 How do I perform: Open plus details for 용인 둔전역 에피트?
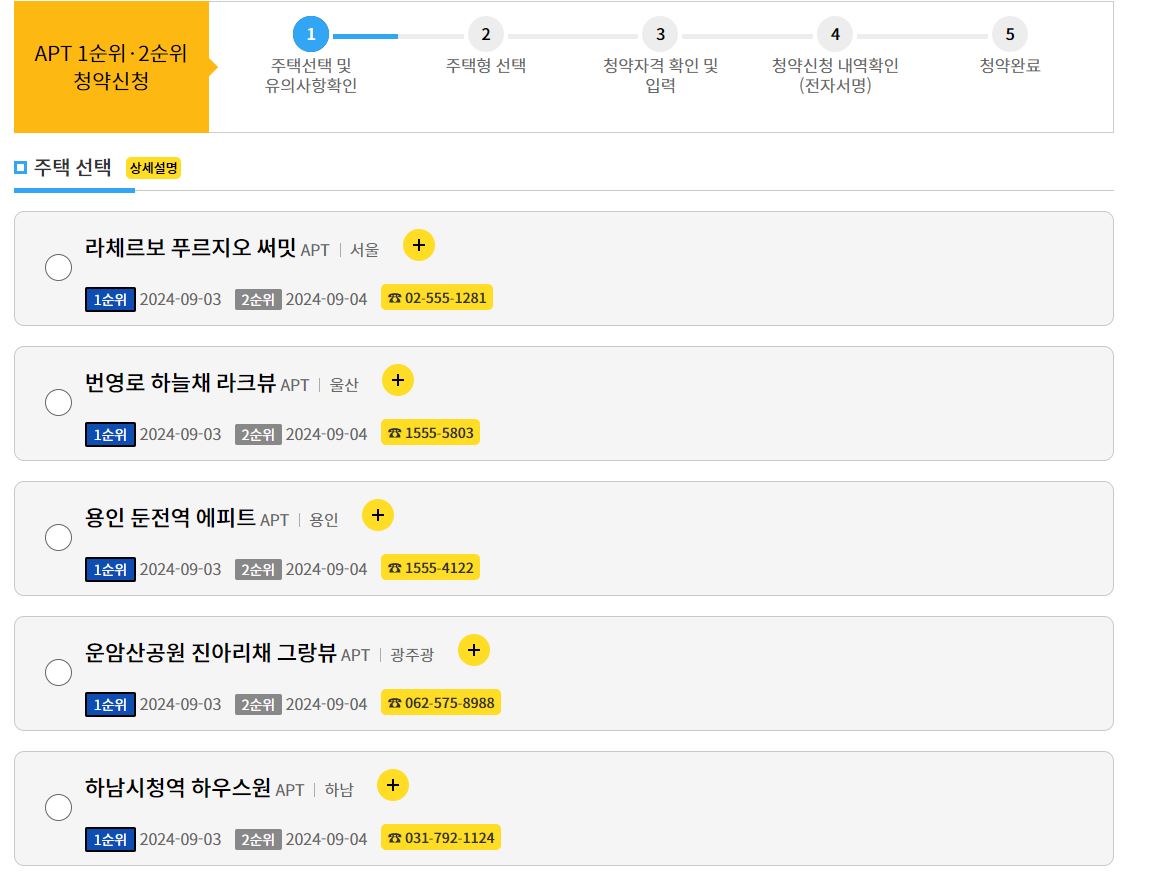pos(378,515)
